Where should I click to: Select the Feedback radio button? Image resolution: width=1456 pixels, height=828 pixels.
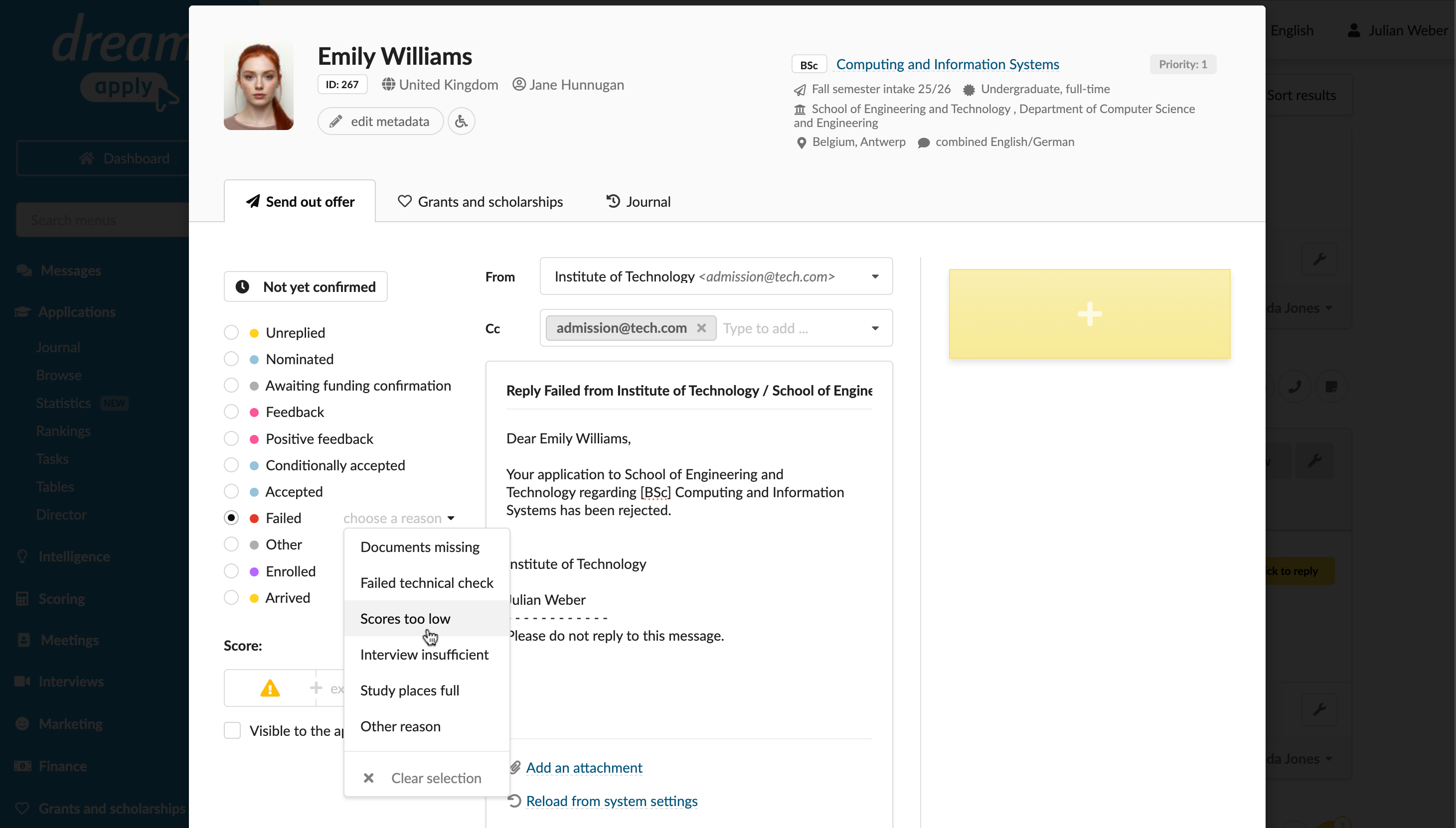tap(231, 412)
